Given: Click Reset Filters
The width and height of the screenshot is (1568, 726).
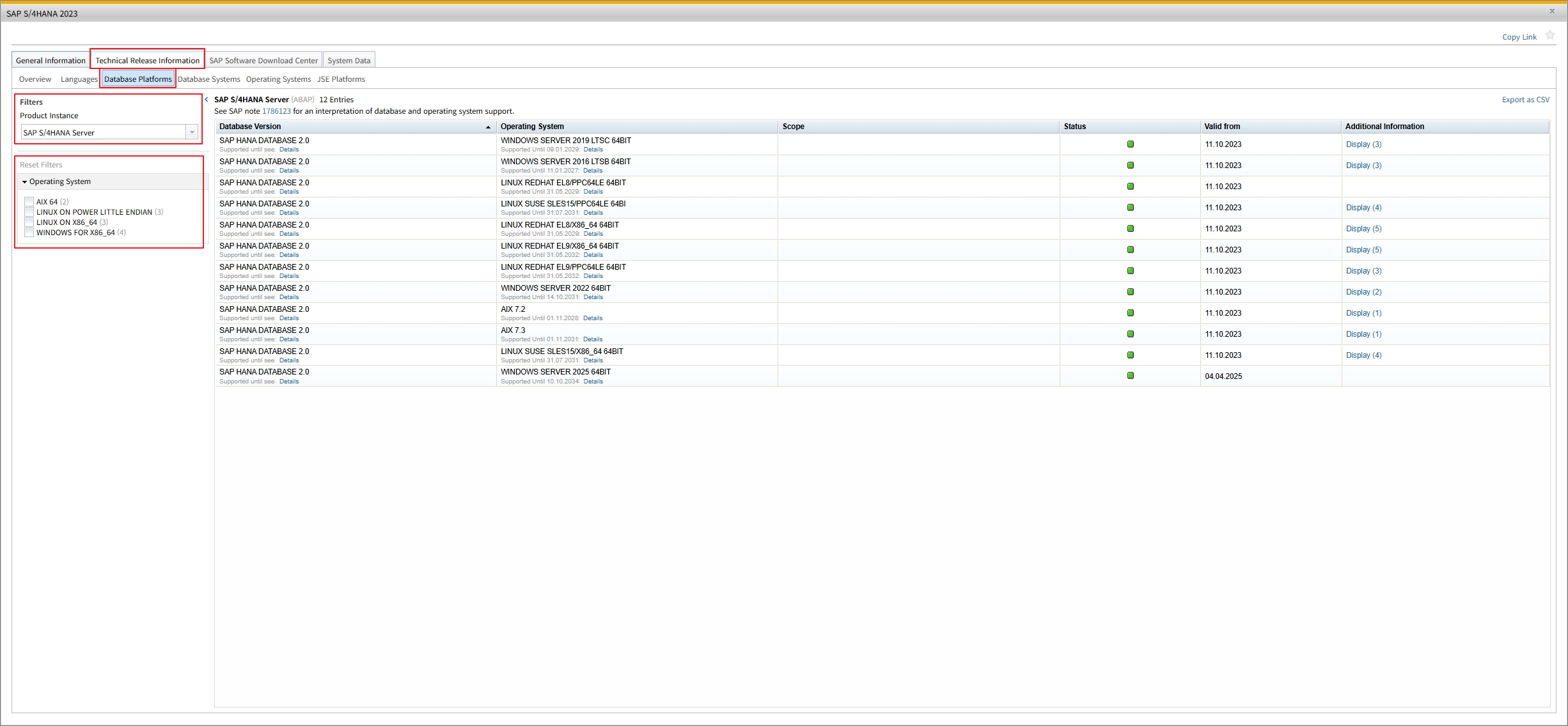Looking at the screenshot, I should [x=41, y=165].
